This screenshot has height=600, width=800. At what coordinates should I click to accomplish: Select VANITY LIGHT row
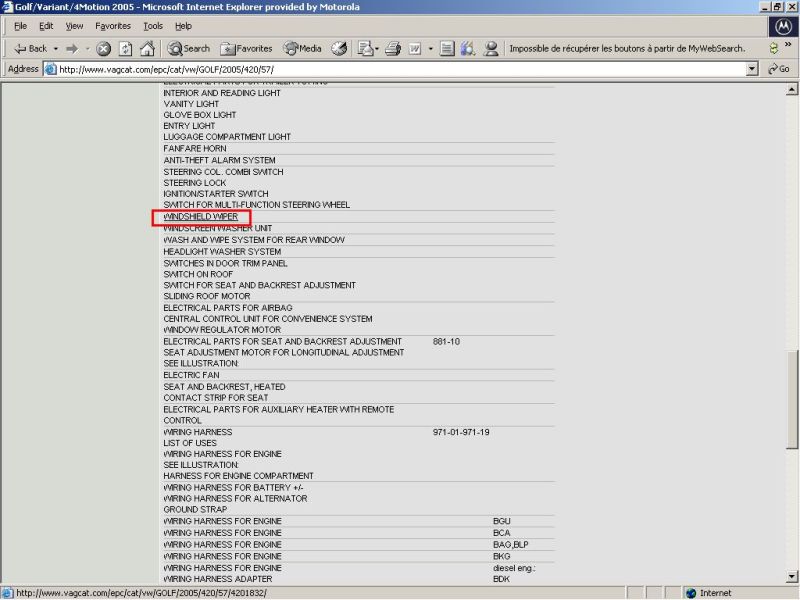point(191,104)
